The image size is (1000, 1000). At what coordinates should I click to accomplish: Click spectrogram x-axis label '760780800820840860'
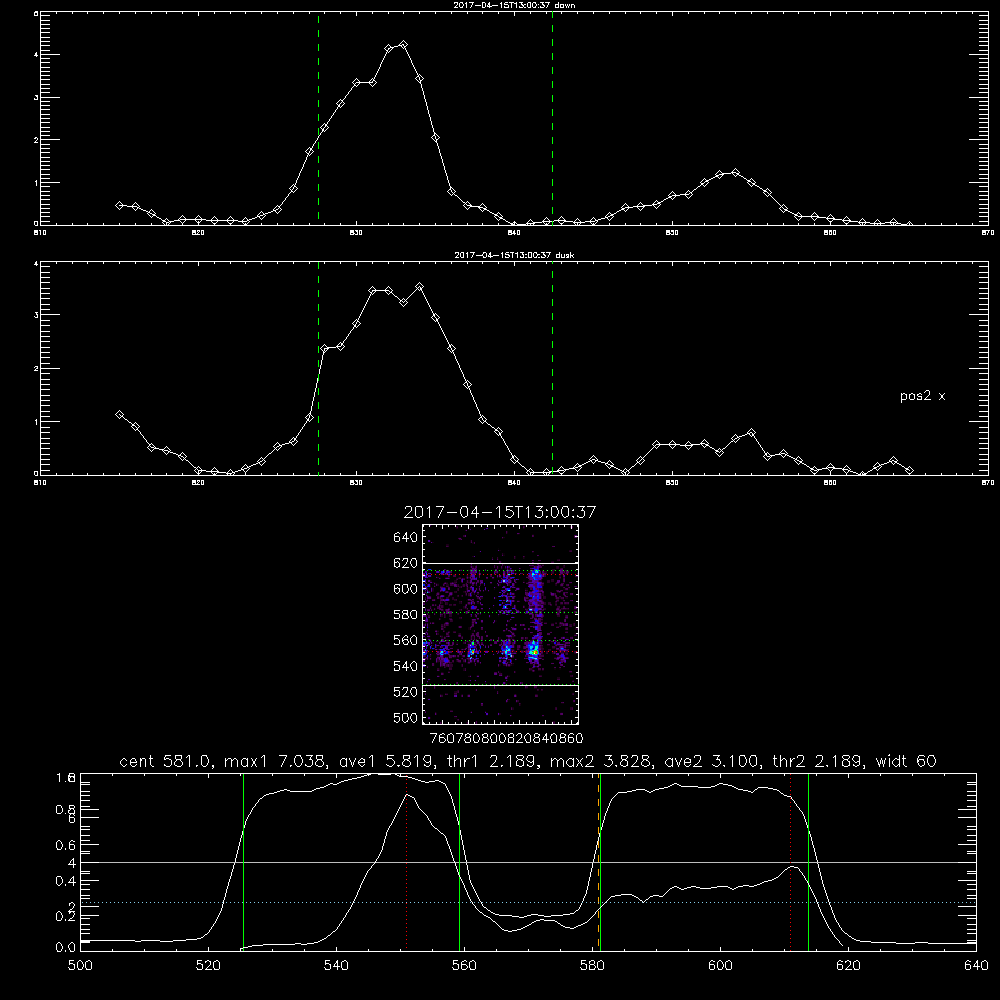click(x=506, y=739)
